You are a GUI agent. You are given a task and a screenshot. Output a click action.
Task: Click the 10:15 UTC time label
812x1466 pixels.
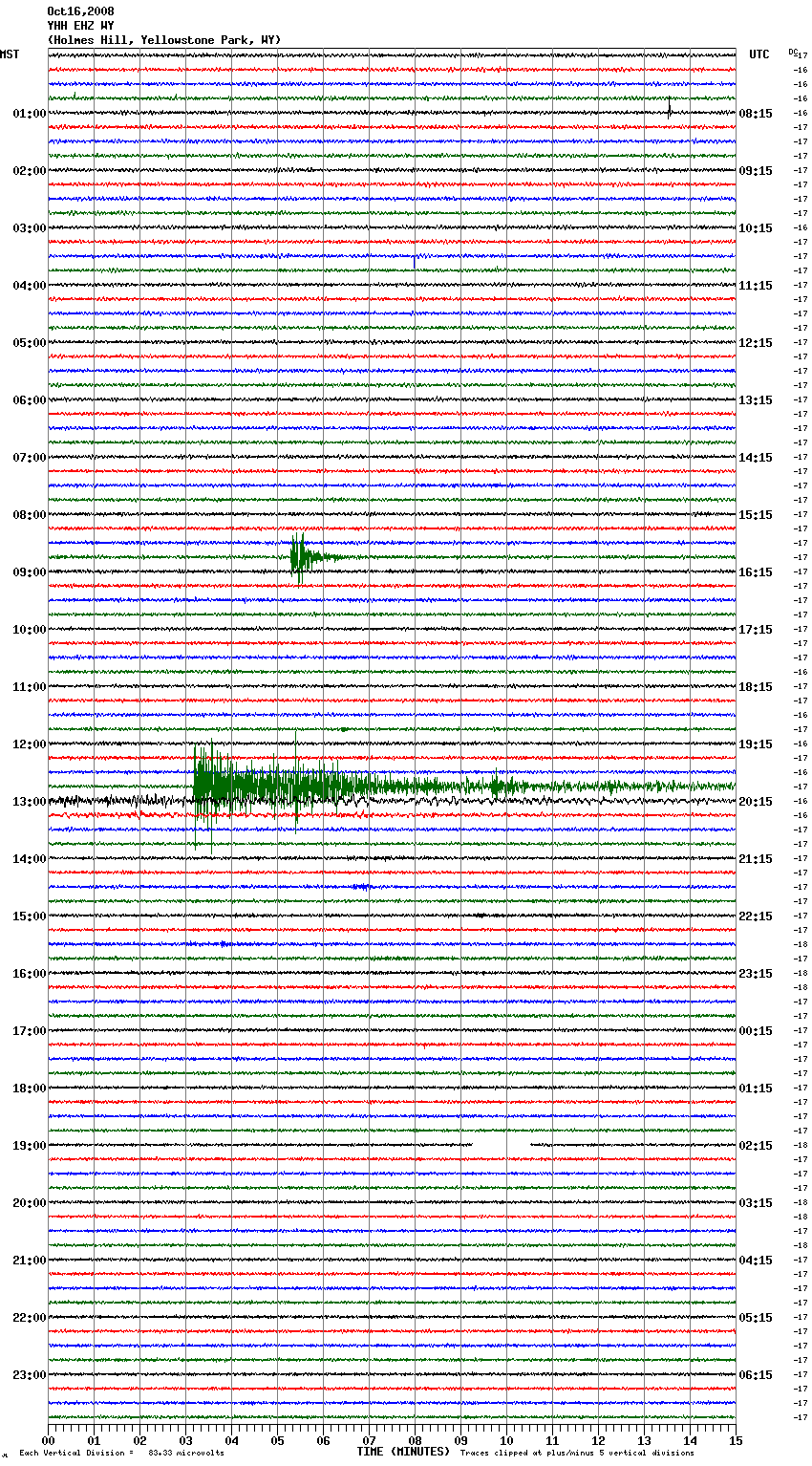(756, 228)
